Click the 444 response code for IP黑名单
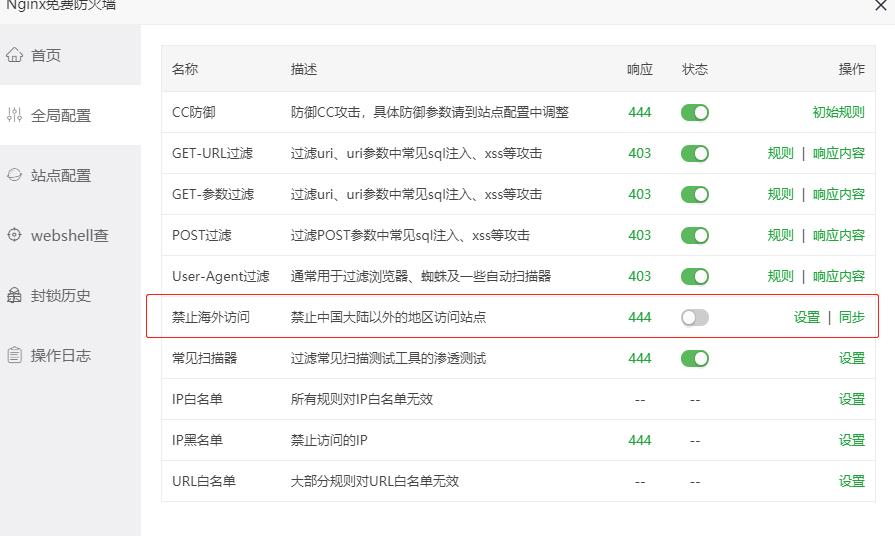The height and width of the screenshot is (536, 895). [639, 440]
